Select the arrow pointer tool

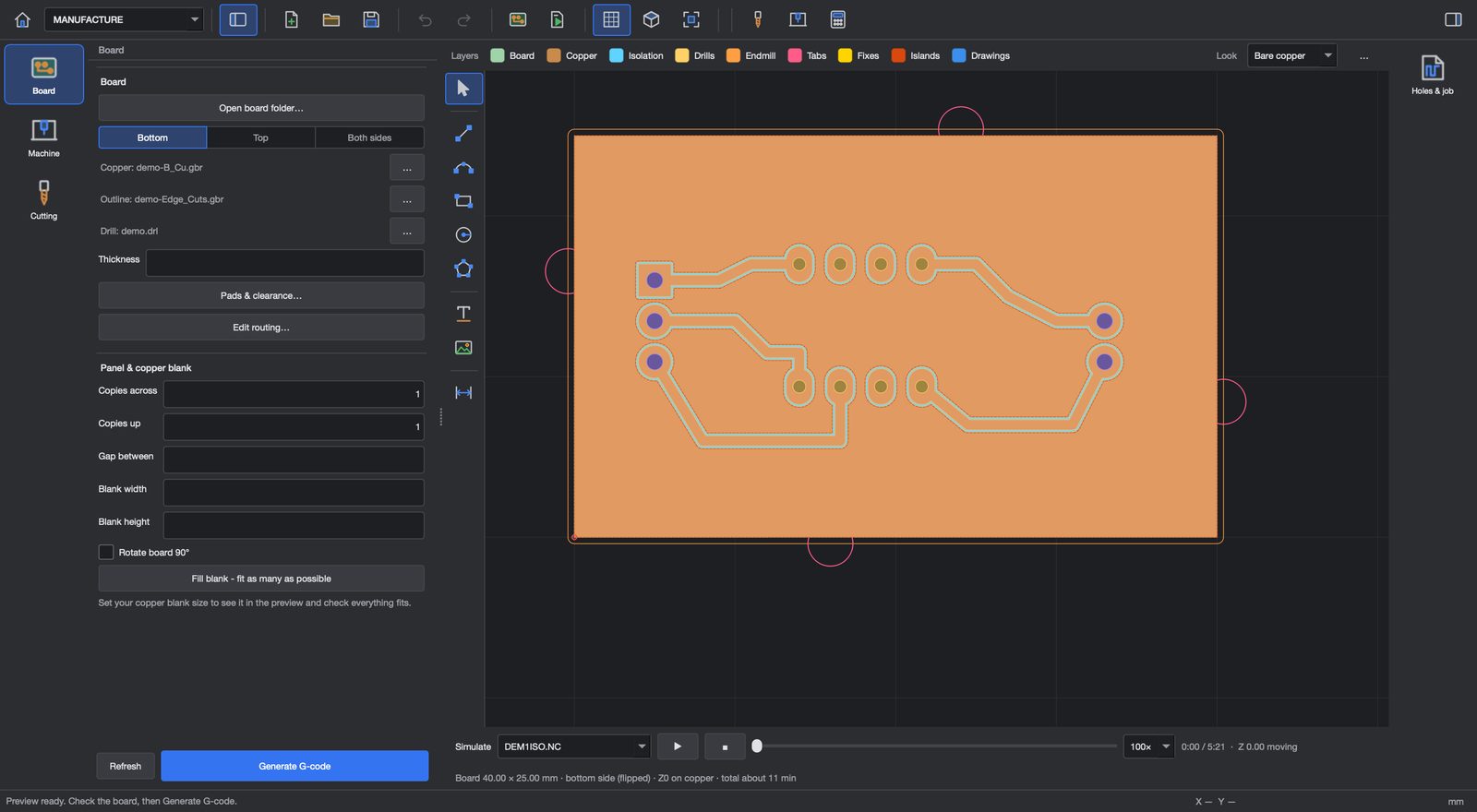pyautogui.click(x=463, y=89)
